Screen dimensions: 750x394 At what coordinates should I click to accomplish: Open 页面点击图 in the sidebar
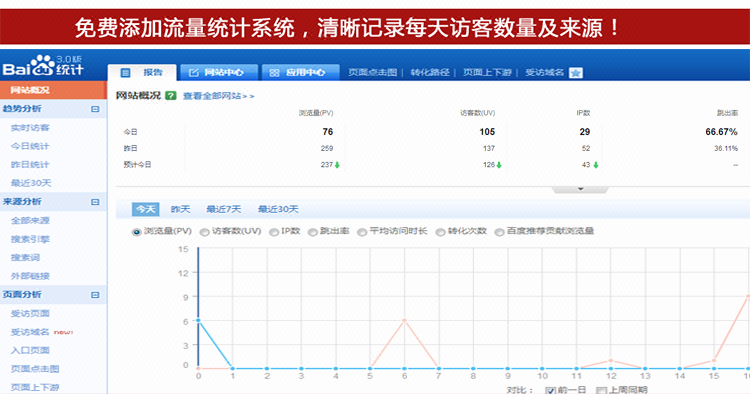(x=35, y=369)
